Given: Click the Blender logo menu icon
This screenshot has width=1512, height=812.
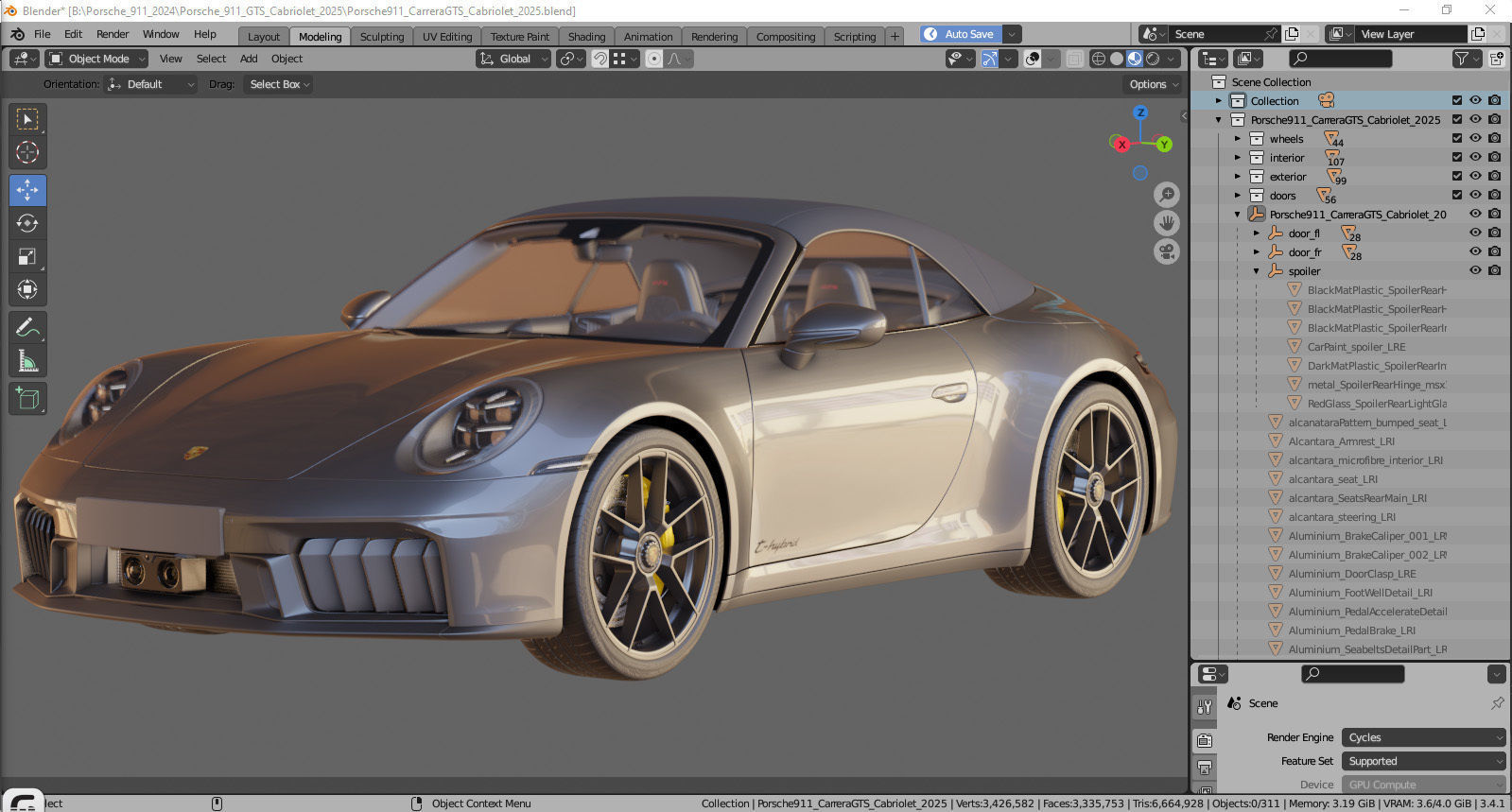Looking at the screenshot, I should pos(17,34).
